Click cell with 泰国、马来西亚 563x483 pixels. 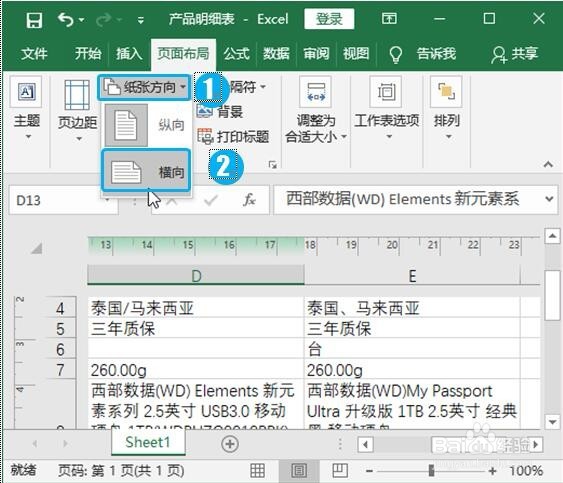[412, 308]
